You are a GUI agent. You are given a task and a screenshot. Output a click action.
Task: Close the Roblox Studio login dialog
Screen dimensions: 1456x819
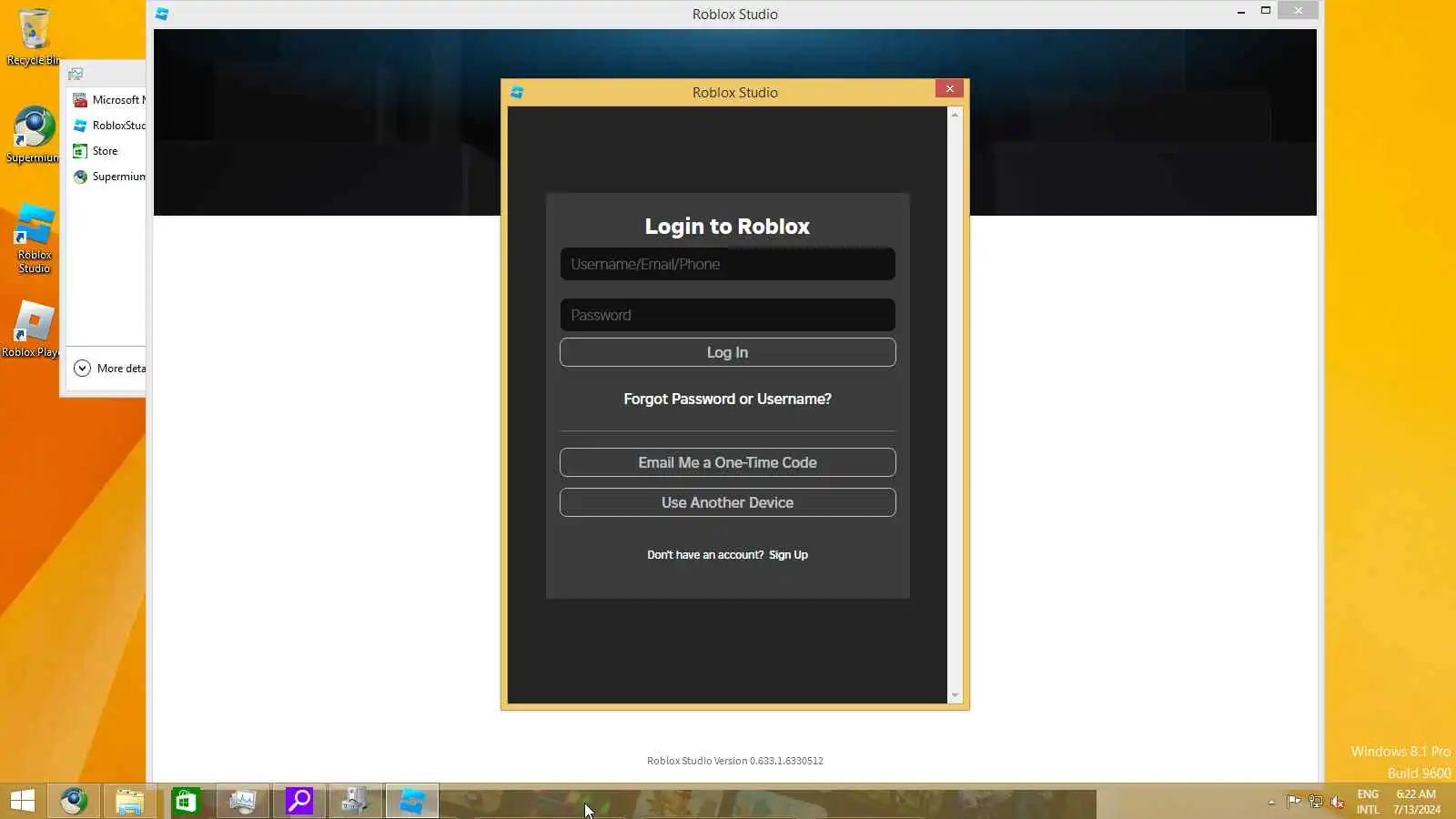(949, 88)
